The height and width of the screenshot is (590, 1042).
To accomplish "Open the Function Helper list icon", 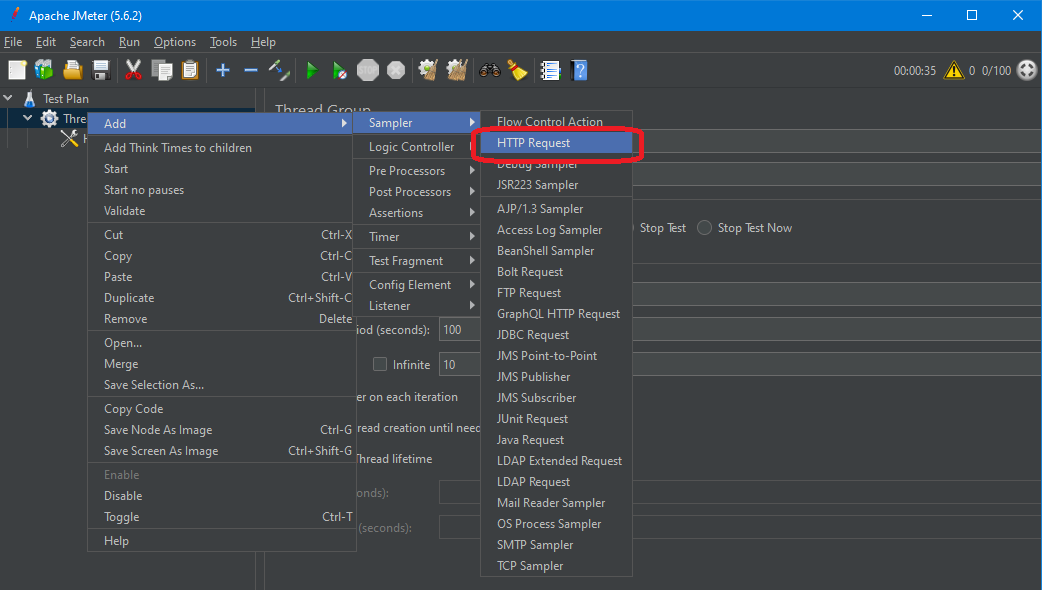I will [x=550, y=70].
